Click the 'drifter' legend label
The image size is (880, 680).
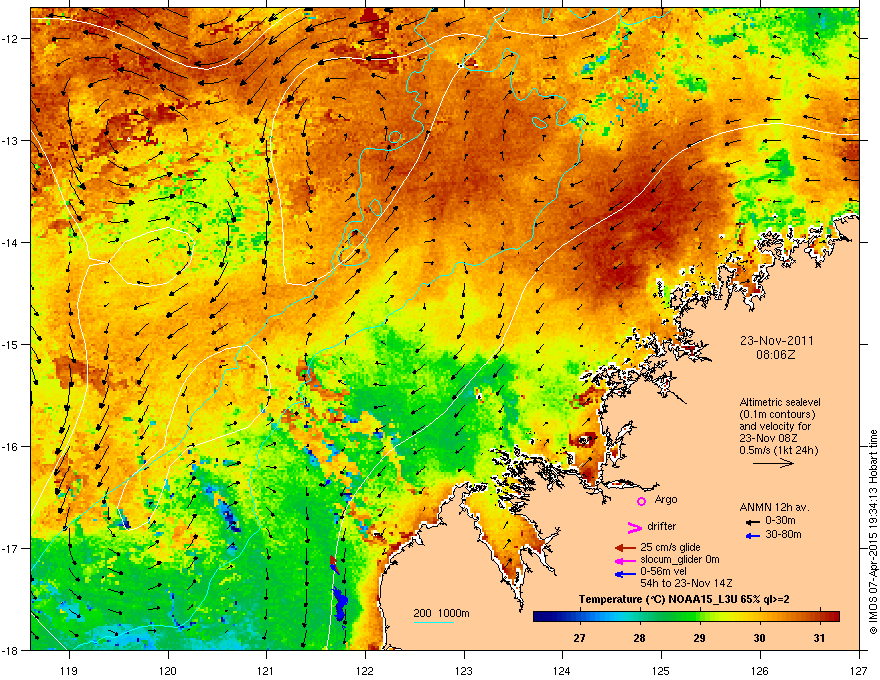(x=661, y=526)
